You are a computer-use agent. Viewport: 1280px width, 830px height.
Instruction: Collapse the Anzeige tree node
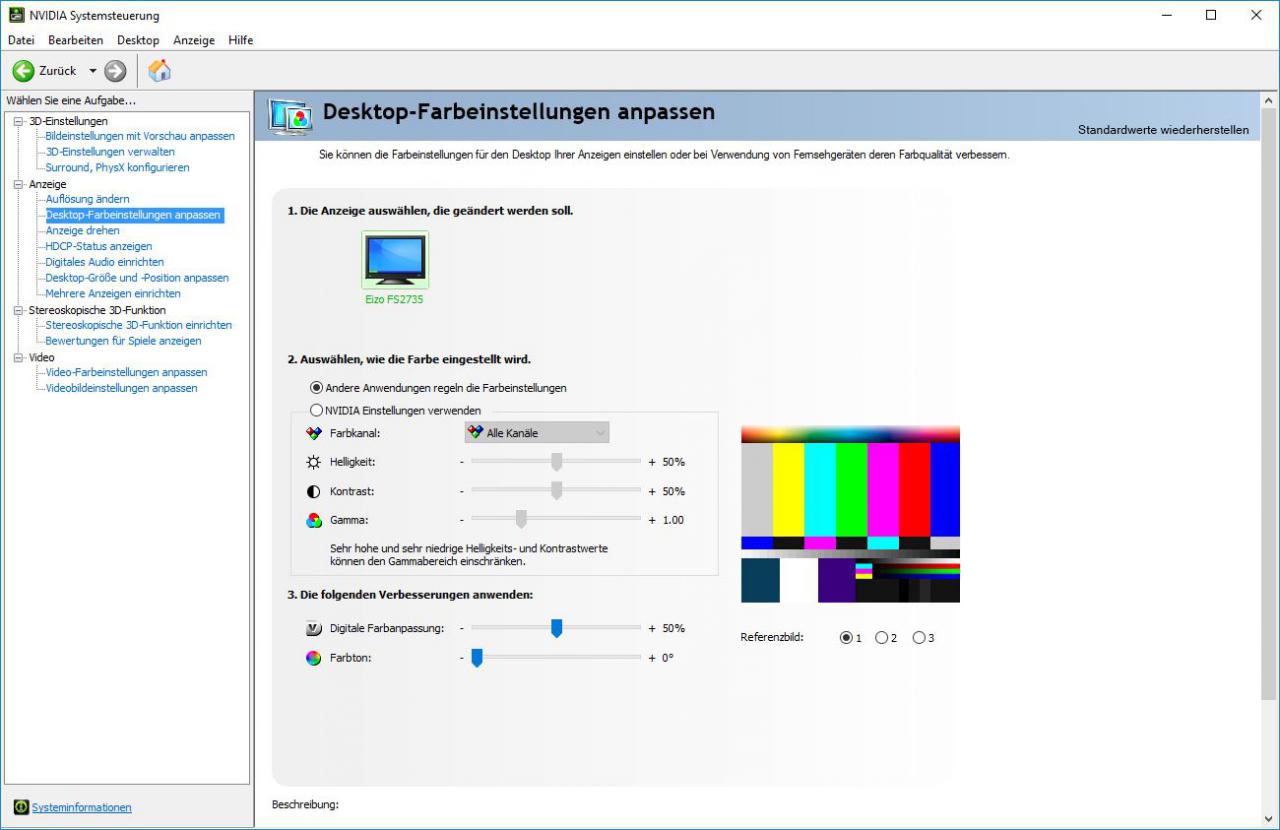point(18,184)
